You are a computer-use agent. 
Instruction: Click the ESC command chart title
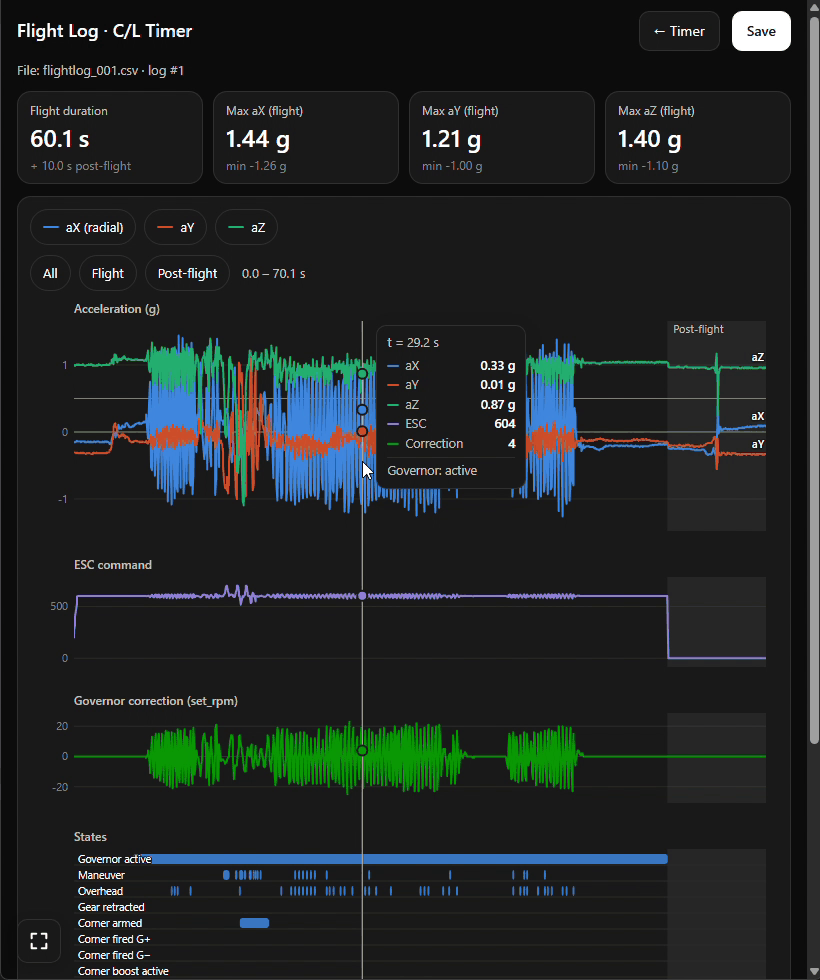(x=113, y=565)
